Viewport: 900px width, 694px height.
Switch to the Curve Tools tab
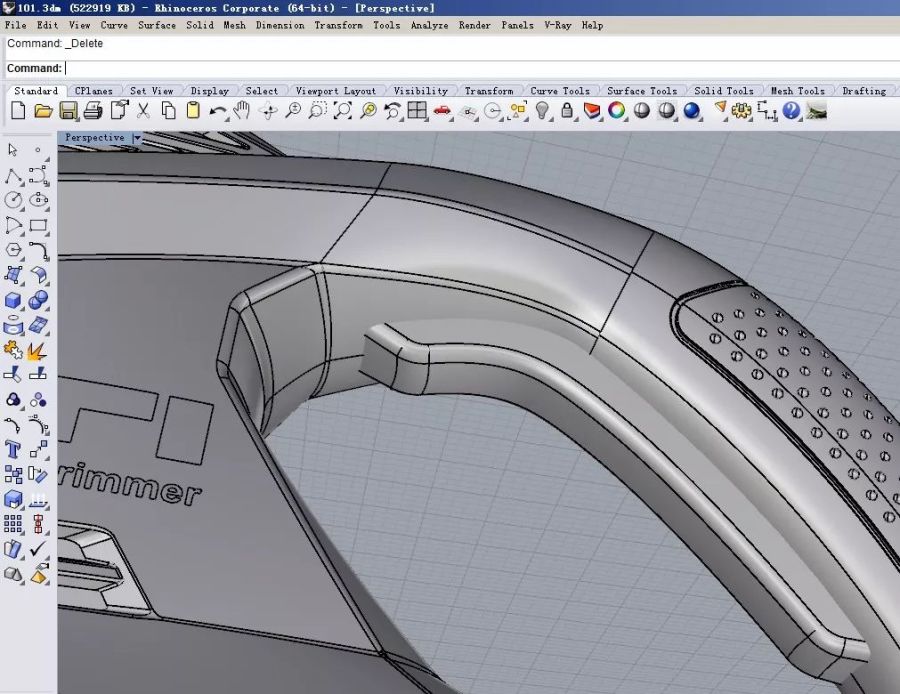point(559,91)
